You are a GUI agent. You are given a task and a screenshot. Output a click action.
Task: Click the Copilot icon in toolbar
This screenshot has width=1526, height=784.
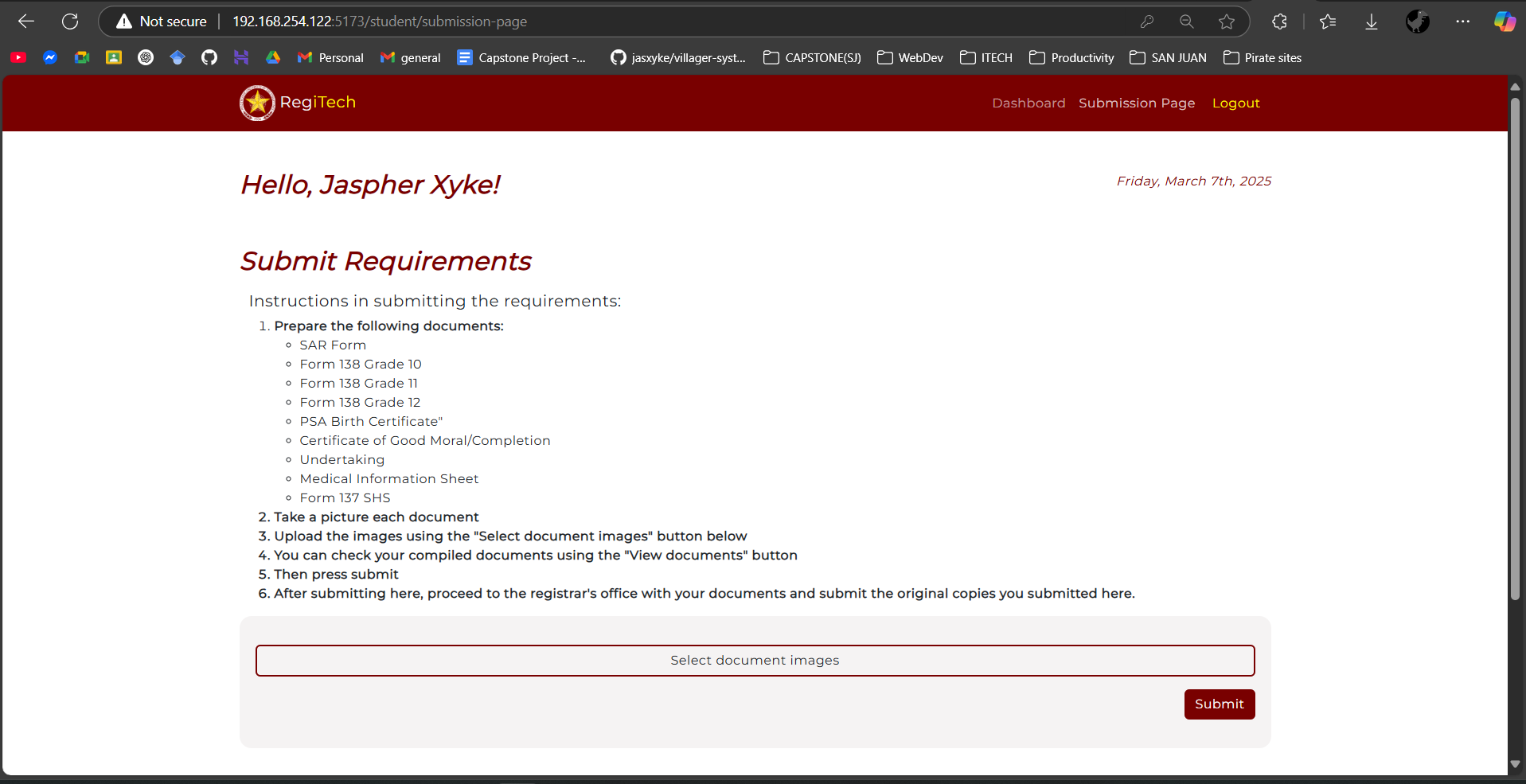coord(1504,21)
